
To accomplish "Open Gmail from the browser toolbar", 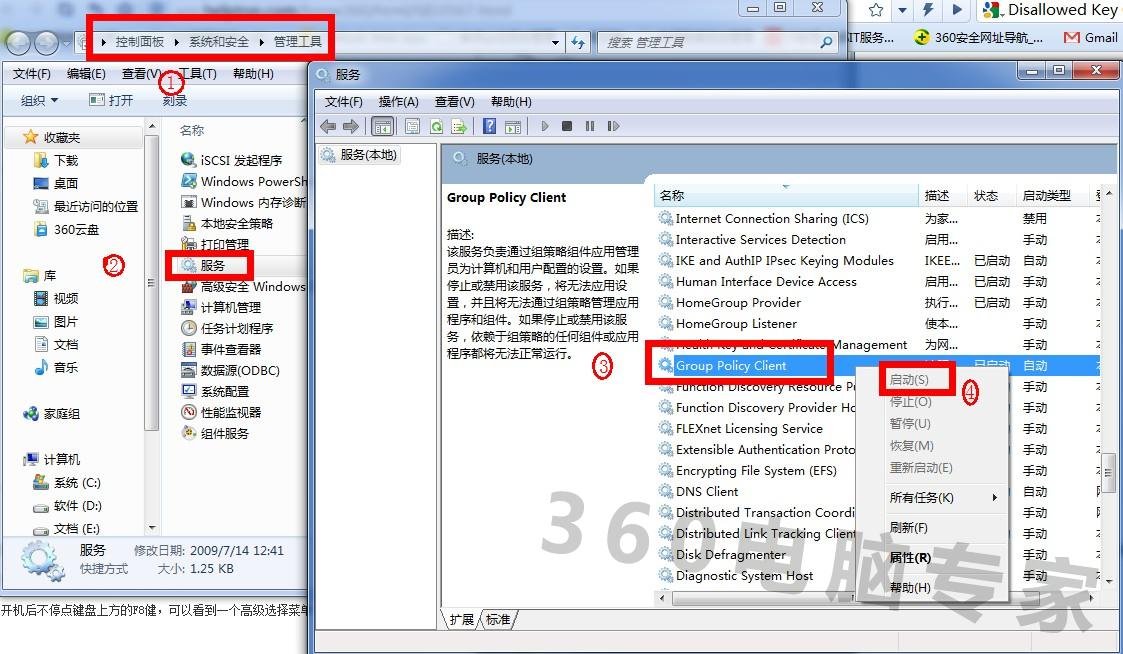I will coord(1092,40).
